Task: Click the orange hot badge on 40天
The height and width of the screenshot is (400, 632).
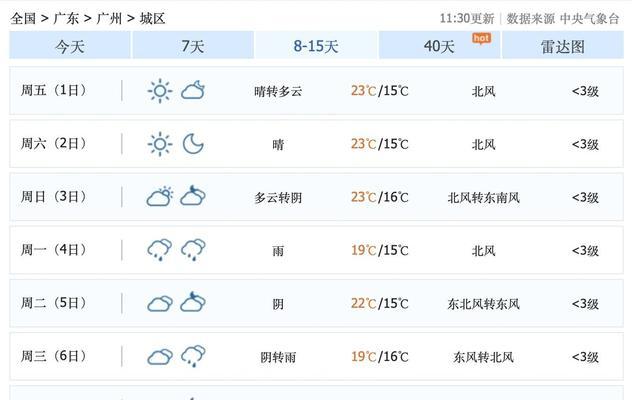Action: [482, 39]
